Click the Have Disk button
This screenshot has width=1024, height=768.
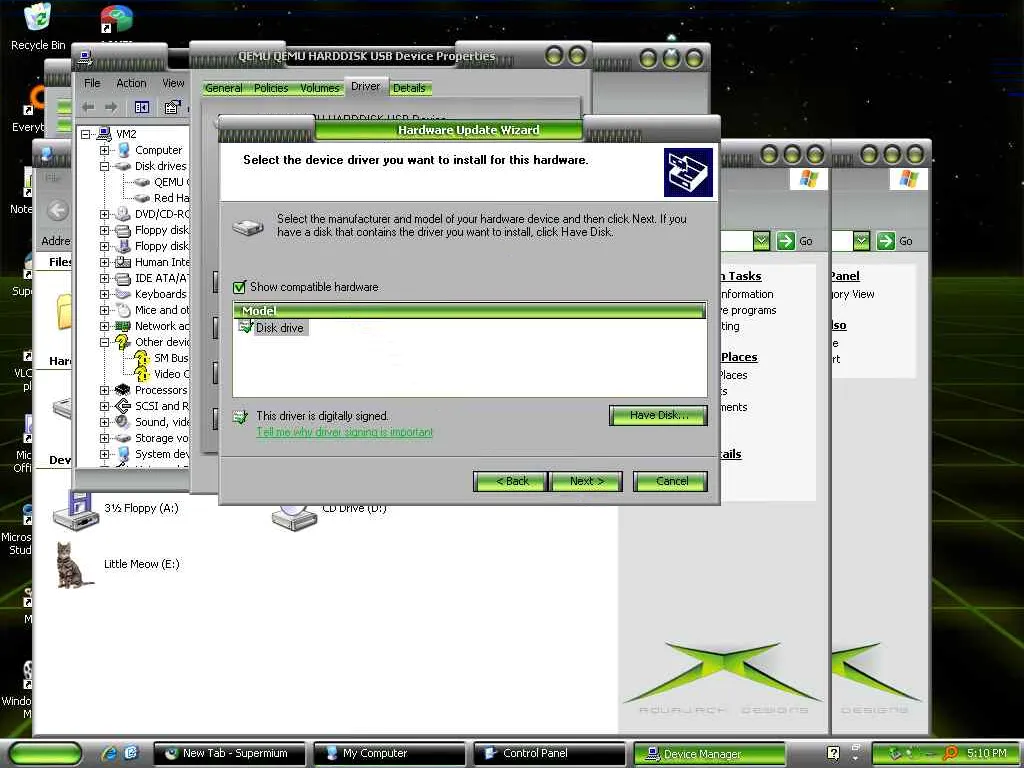pos(658,415)
